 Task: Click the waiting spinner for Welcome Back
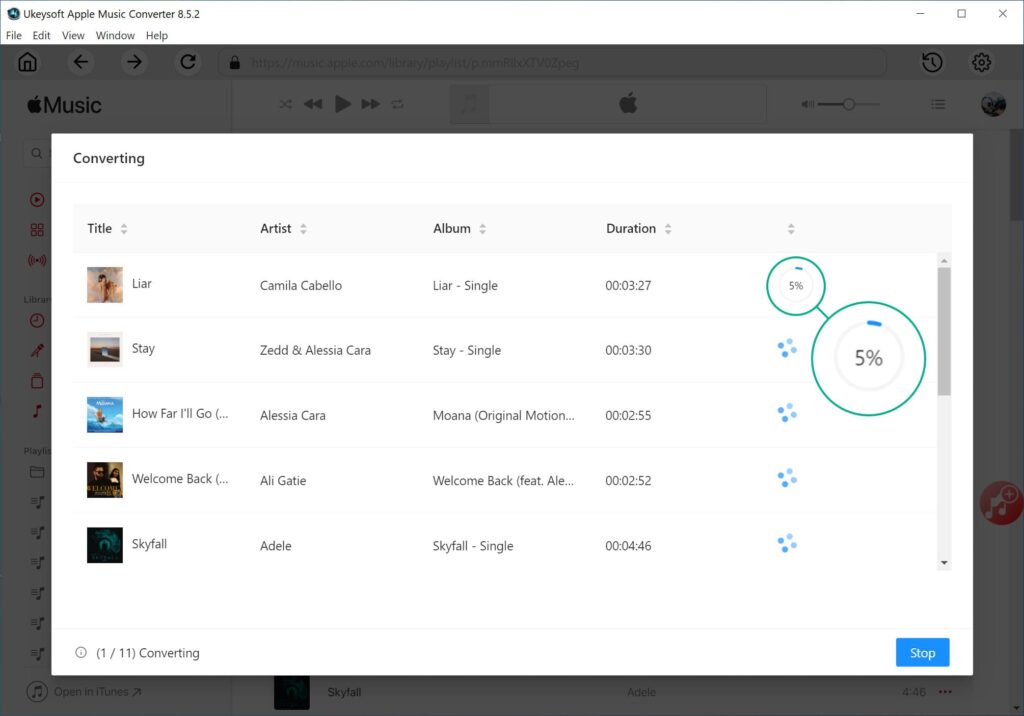[x=787, y=478]
